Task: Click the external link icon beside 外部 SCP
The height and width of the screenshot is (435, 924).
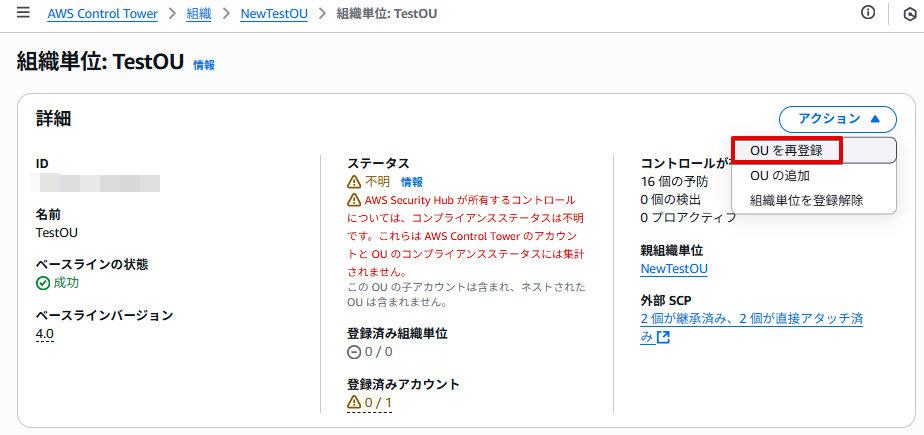Action: [x=664, y=337]
